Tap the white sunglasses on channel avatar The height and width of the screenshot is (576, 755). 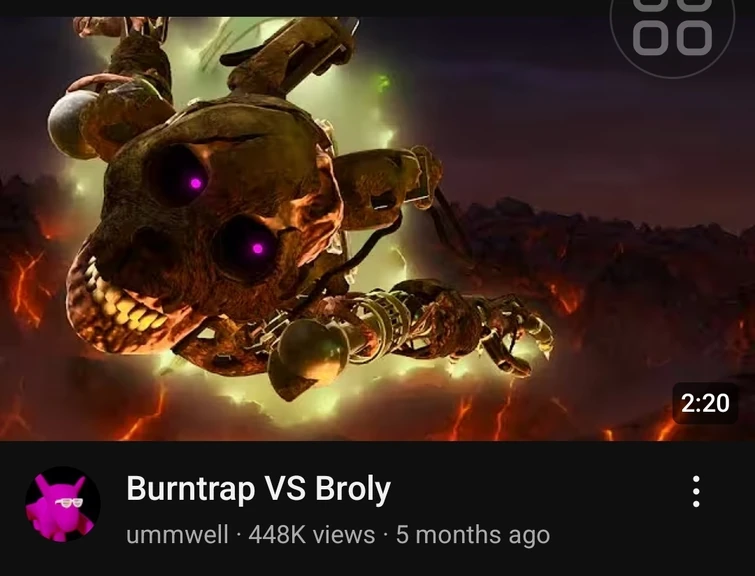[x=68, y=502]
